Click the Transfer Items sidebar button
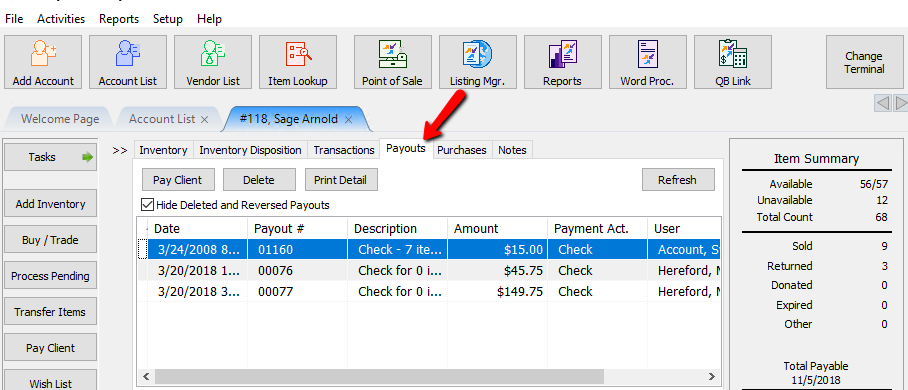Viewport: 908px width, 390px height. click(x=50, y=312)
